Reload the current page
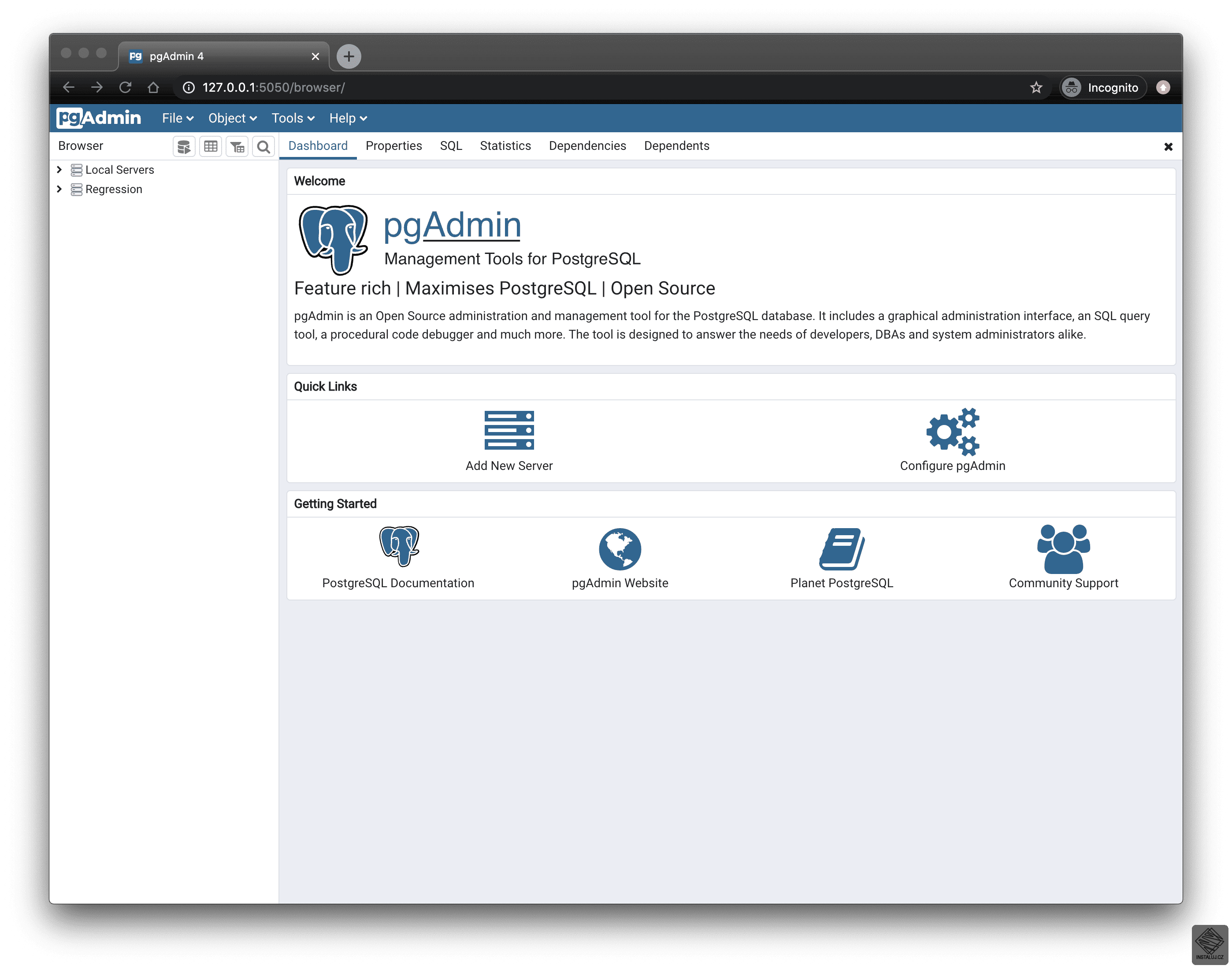 (125, 87)
